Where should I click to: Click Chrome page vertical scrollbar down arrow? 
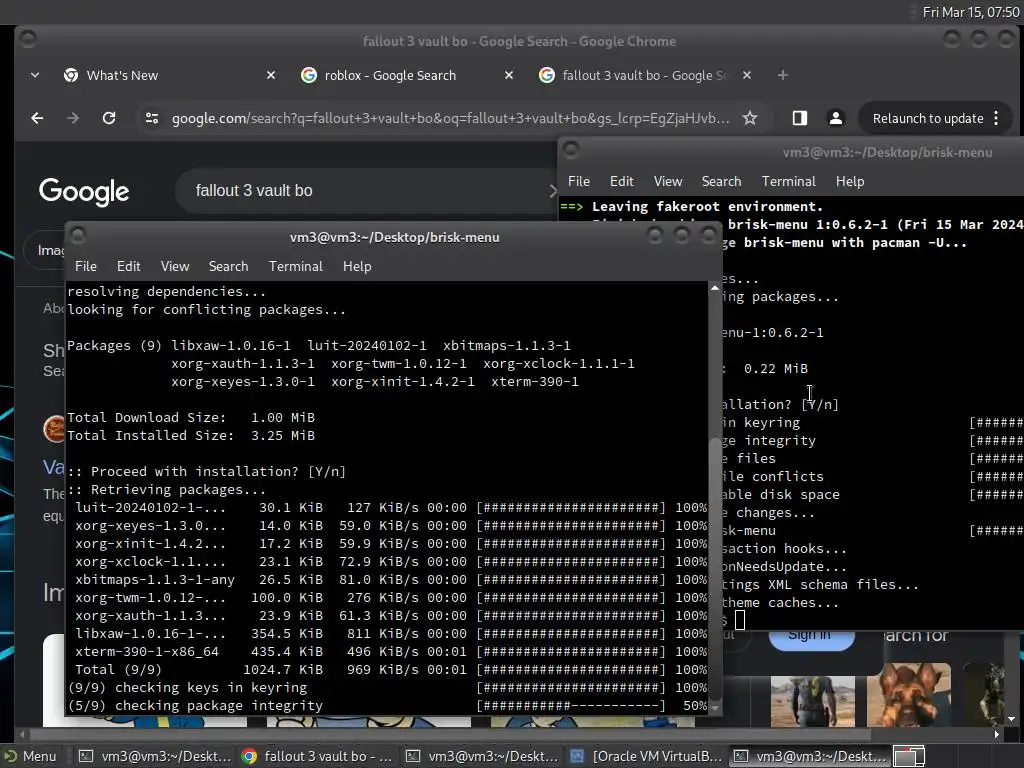click(1012, 719)
